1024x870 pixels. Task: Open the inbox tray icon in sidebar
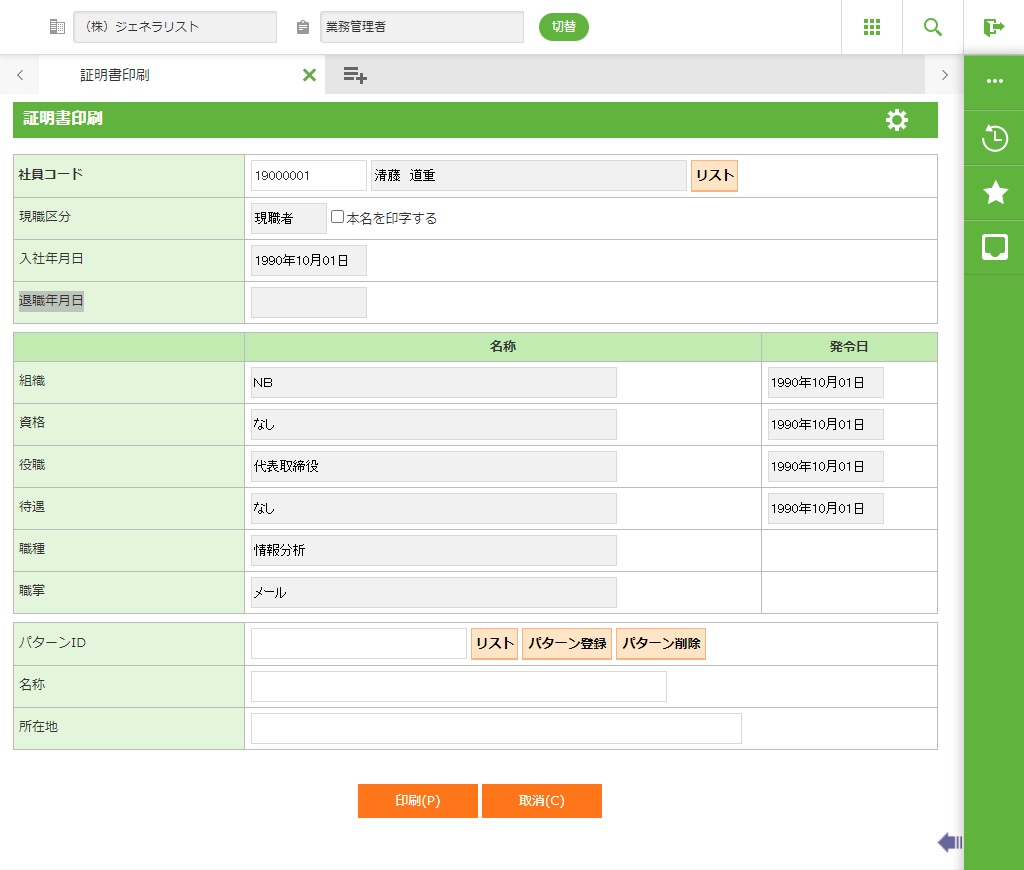click(994, 248)
